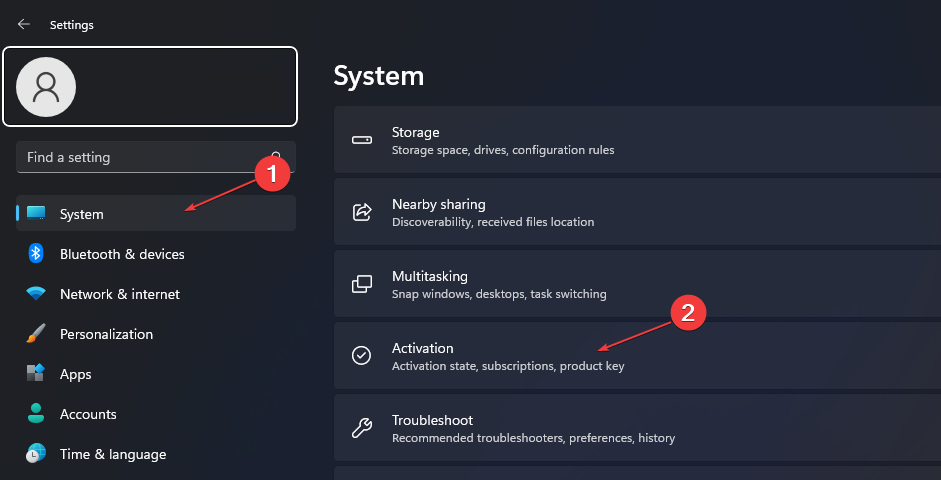The width and height of the screenshot is (941, 480).
Task: Click the back arrow icon
Action: pyautogui.click(x=23, y=25)
